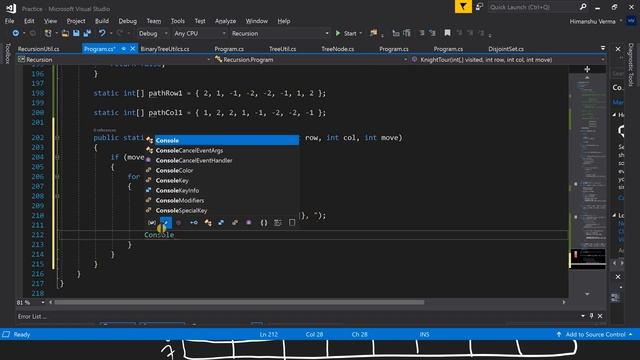
Task: Open the active files list dropdown arrow
Action: click(603, 48)
